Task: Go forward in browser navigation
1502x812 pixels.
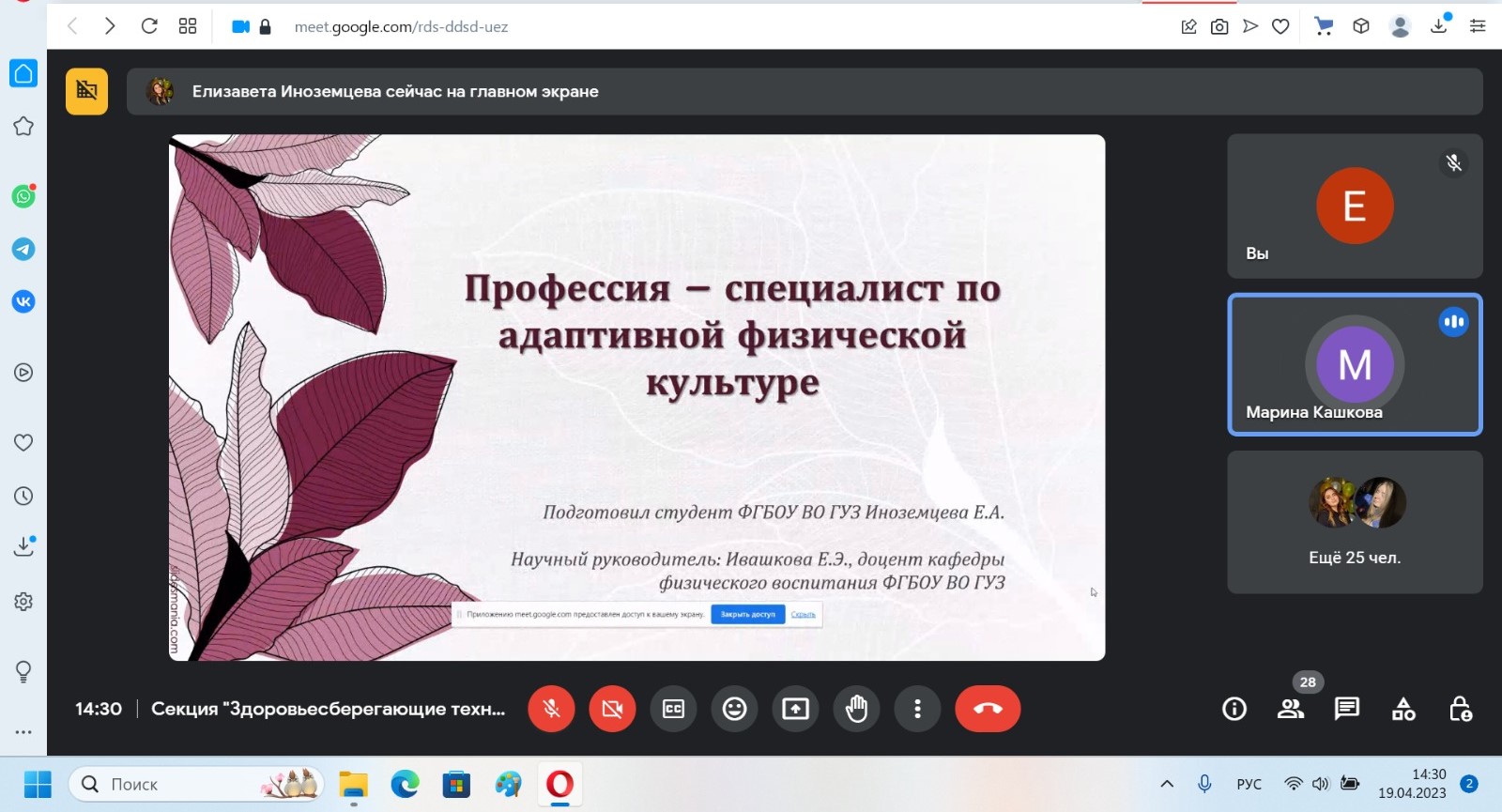Action: point(110,26)
